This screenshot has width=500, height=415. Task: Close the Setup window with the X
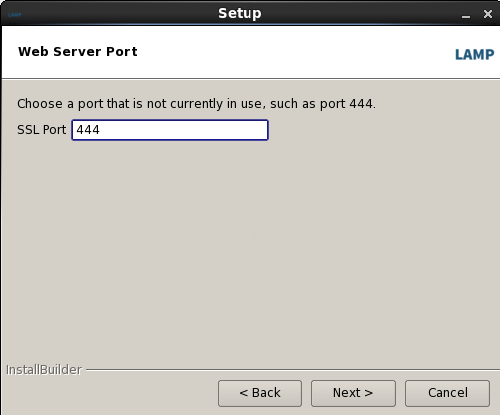[488, 14]
